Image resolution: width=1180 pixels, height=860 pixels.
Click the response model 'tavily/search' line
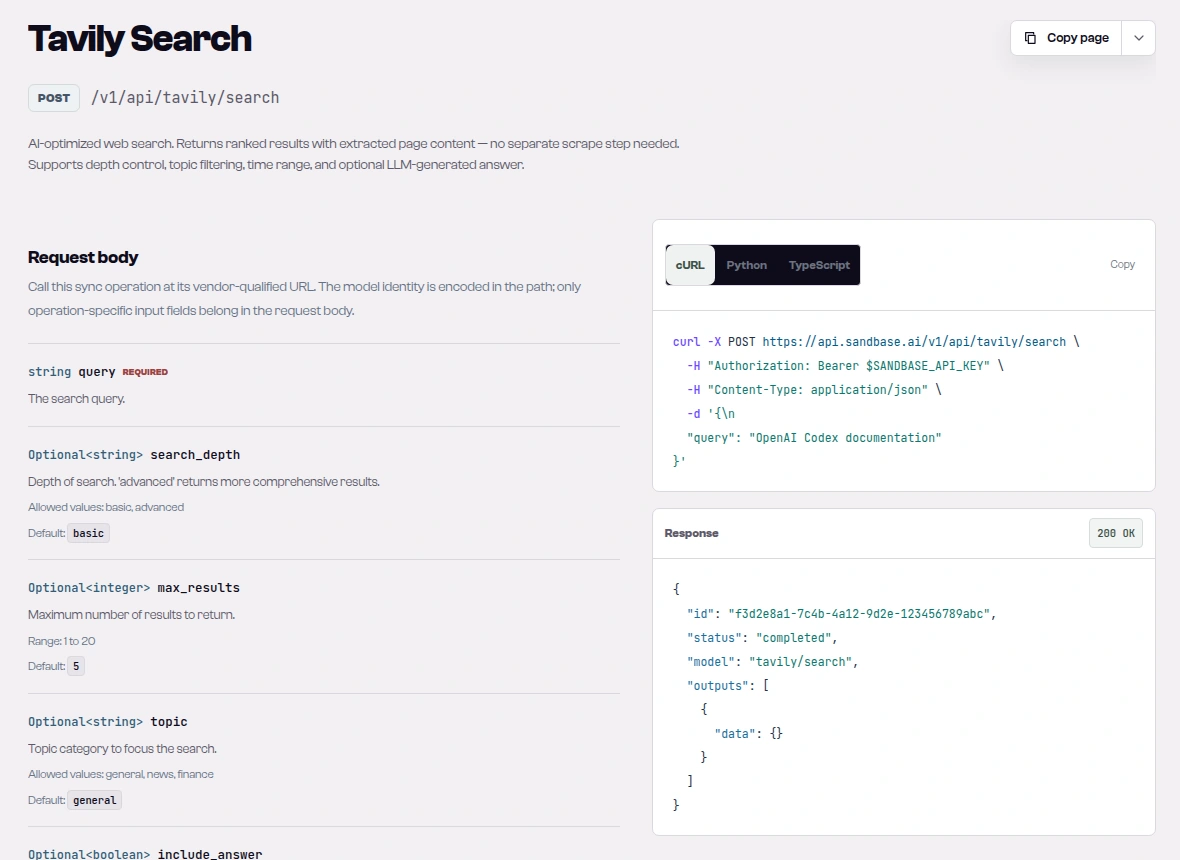click(772, 662)
